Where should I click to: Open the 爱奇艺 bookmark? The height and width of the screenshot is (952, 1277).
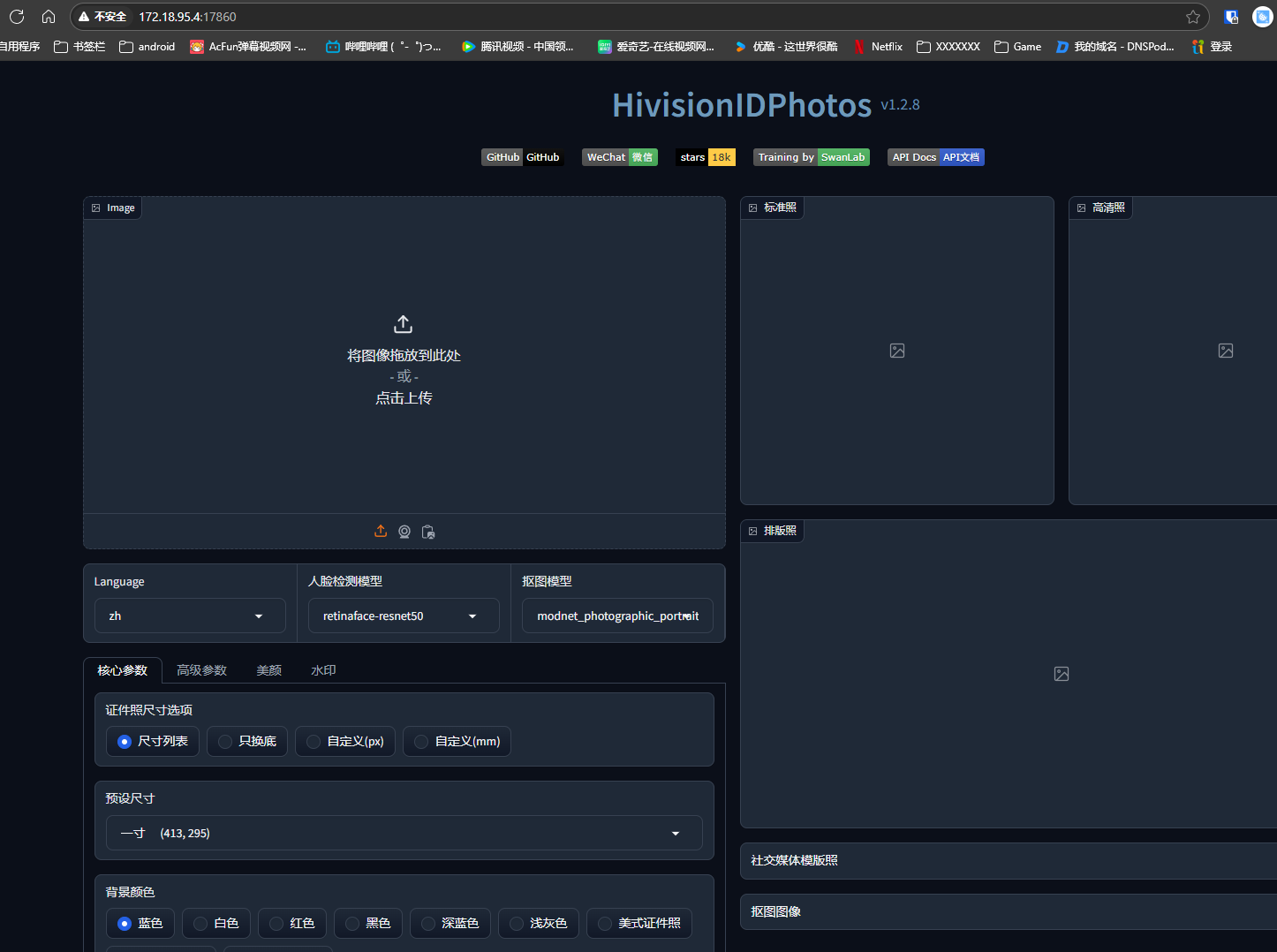[656, 47]
